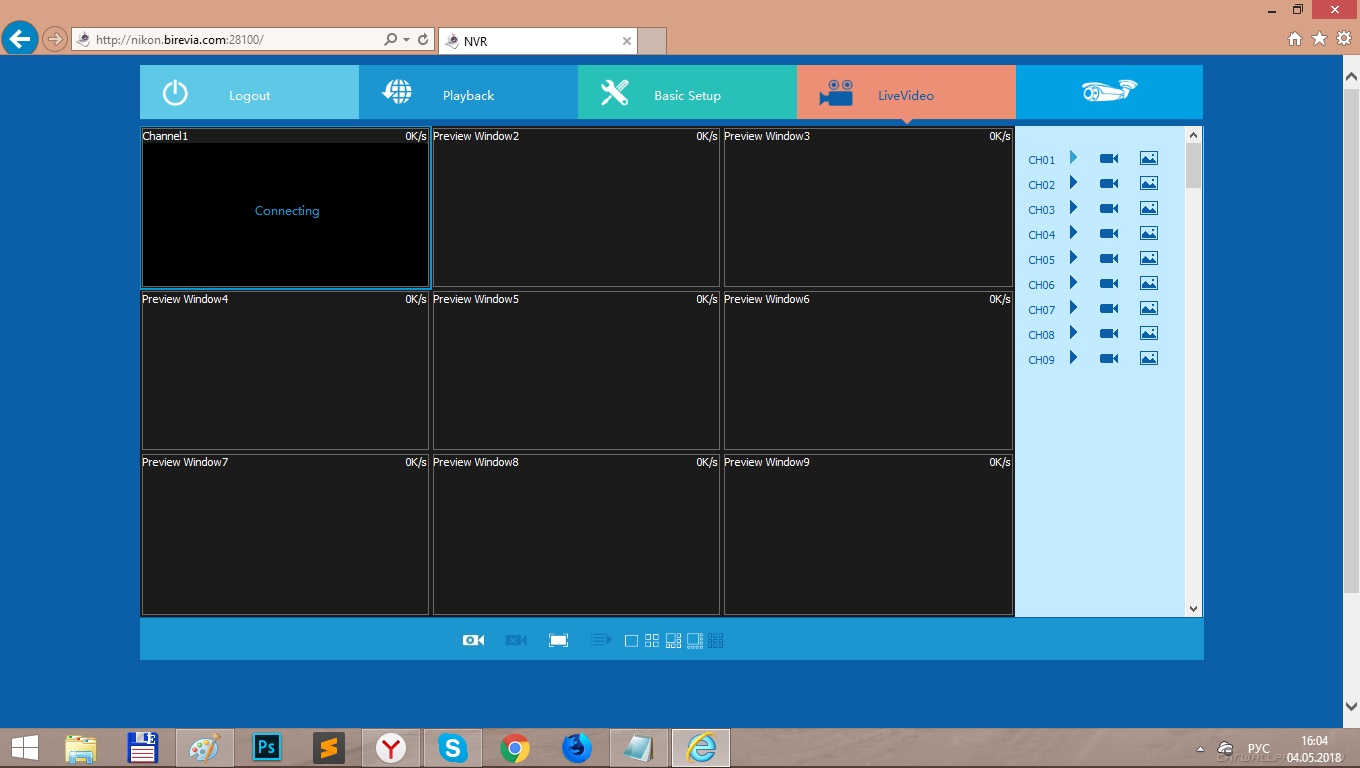Screen dimensions: 1360x768
Task: Open the LiveVideo tab
Action: 906,94
